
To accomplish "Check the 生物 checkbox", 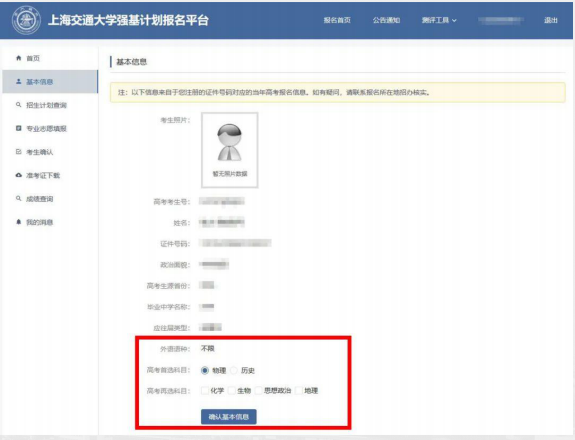I will (x=231, y=391).
